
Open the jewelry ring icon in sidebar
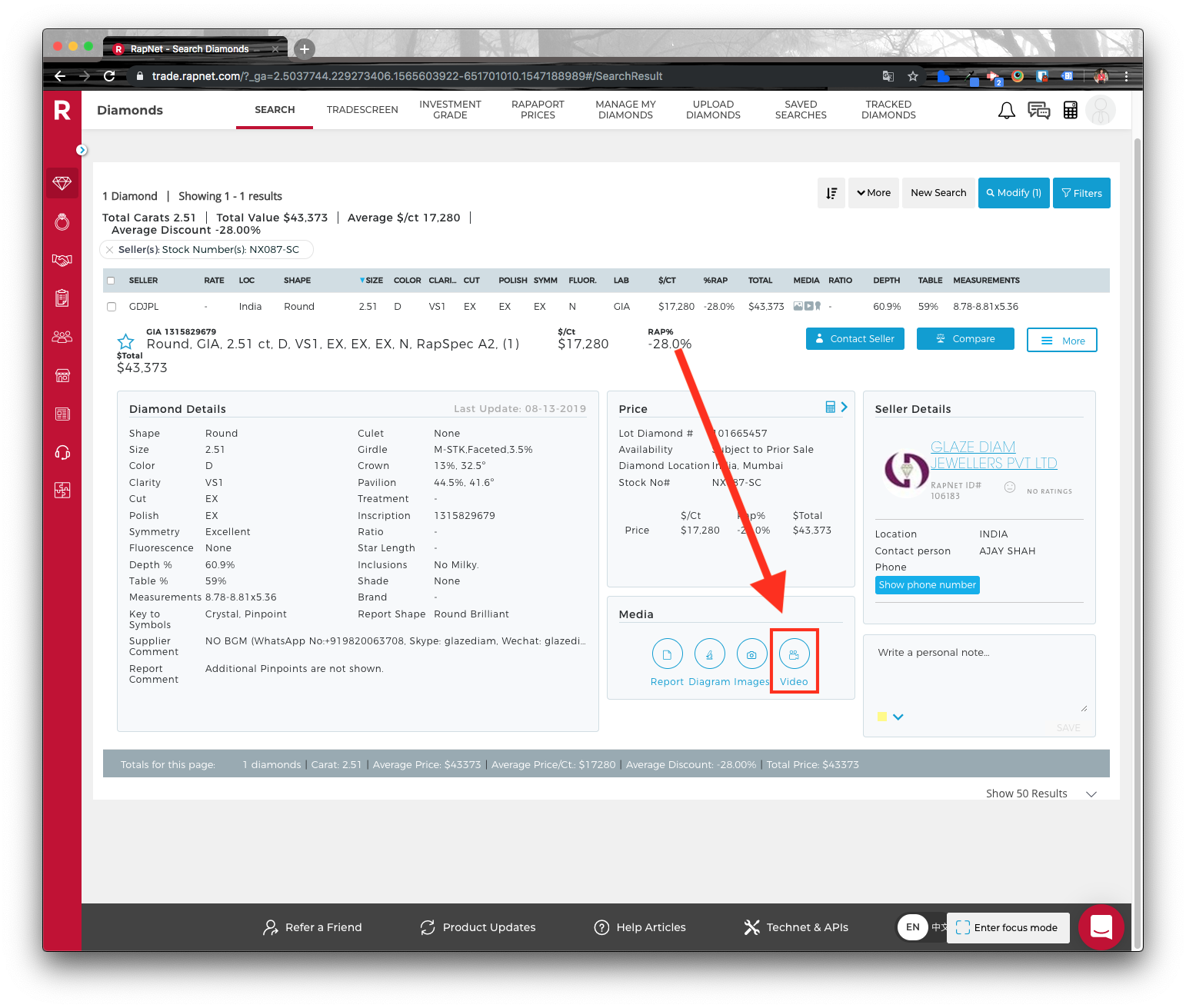tap(62, 222)
